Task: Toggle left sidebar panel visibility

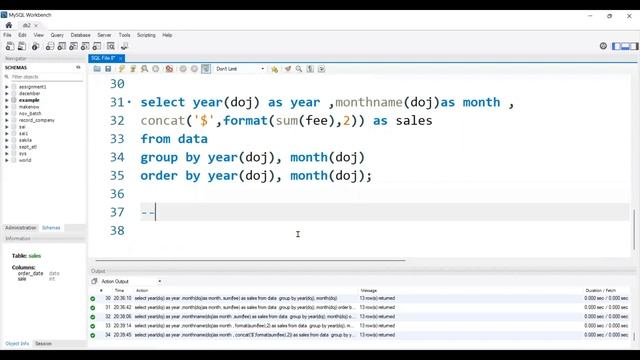Action: click(x=616, y=46)
